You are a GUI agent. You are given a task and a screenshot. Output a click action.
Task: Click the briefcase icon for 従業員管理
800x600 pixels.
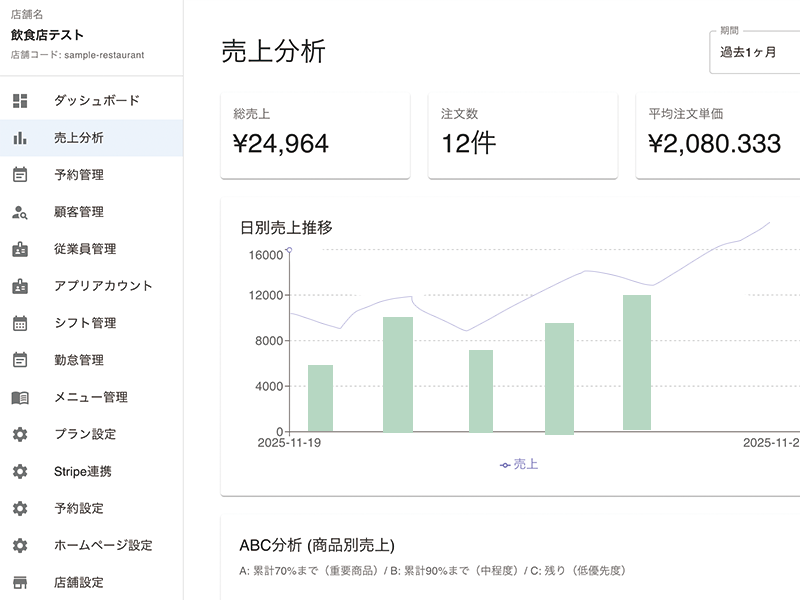[20, 248]
